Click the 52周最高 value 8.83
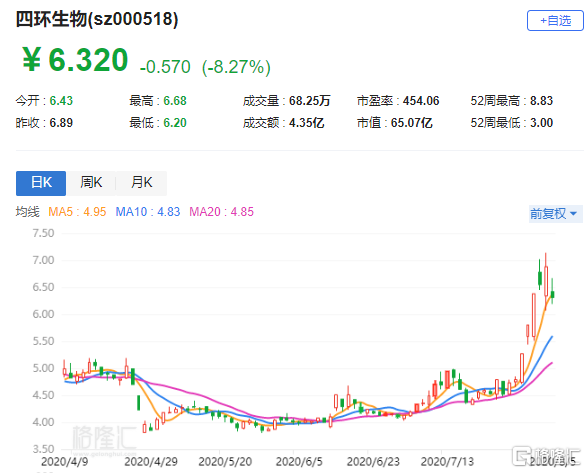Image resolution: width=587 pixels, height=473 pixels. [x=541, y=101]
